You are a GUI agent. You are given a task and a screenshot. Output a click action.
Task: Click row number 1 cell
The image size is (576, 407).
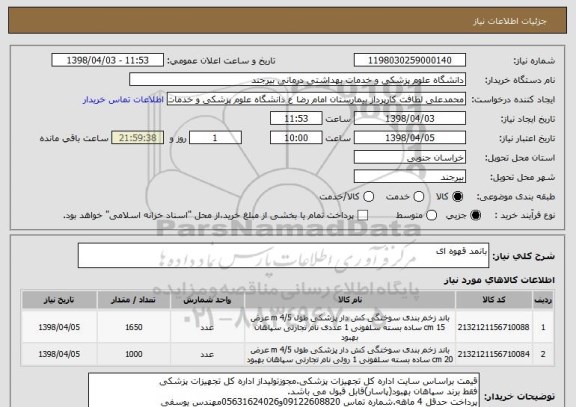(543, 327)
